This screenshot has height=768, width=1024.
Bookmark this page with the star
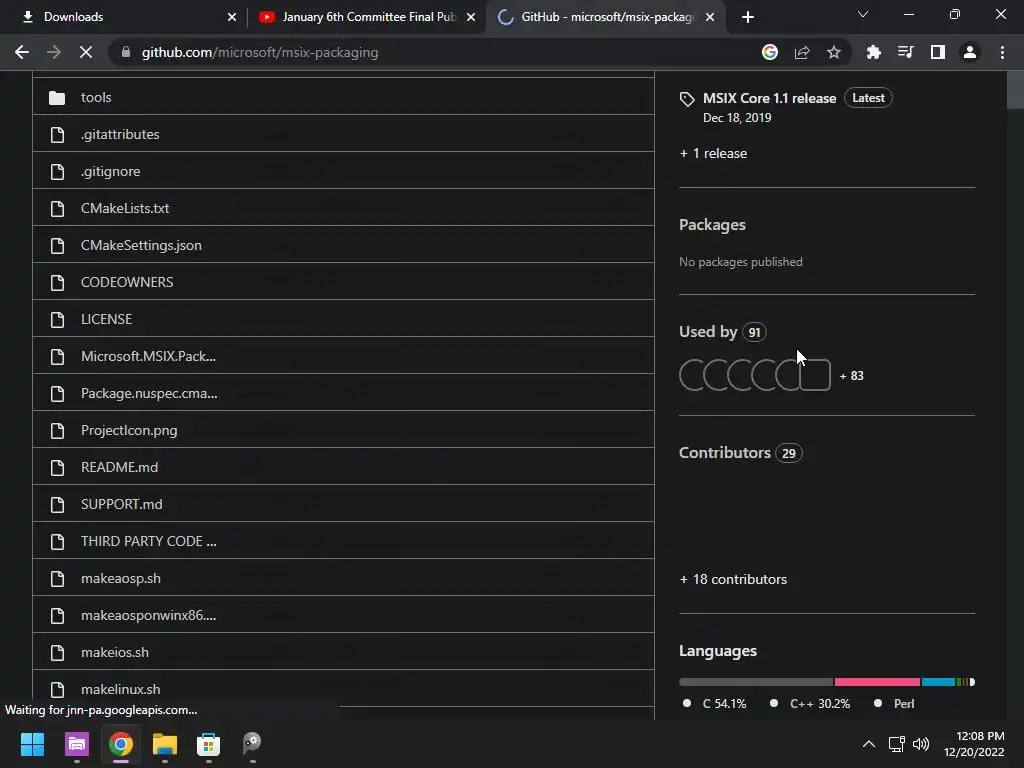[834, 52]
